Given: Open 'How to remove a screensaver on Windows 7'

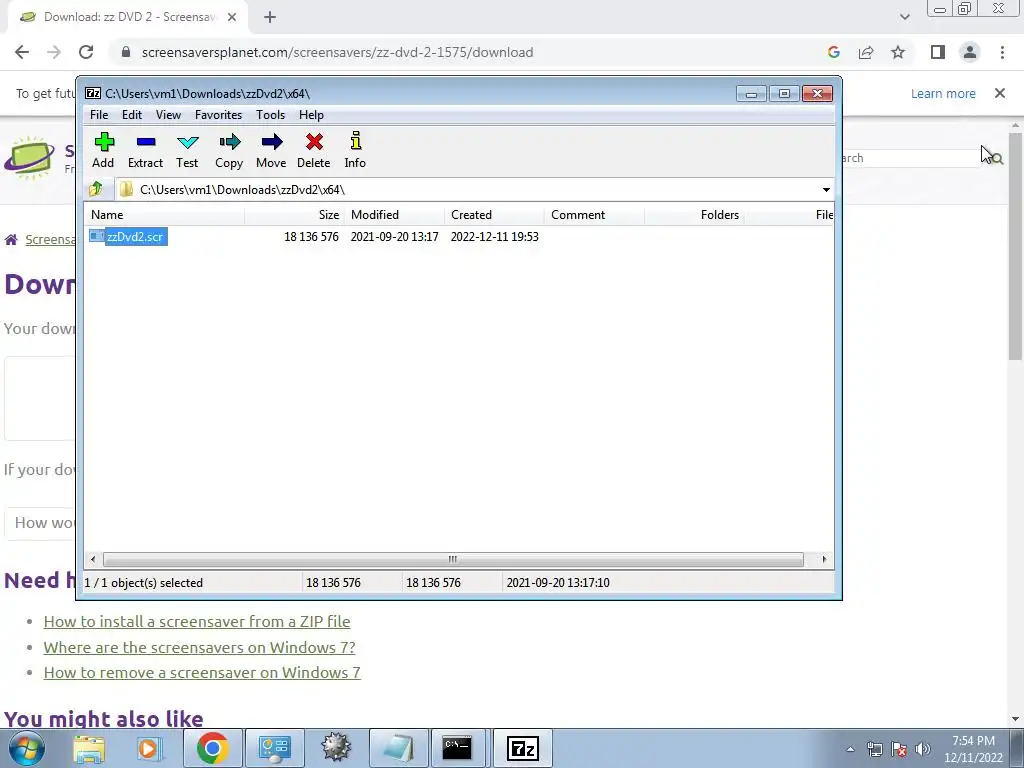Looking at the screenshot, I should click(202, 673).
